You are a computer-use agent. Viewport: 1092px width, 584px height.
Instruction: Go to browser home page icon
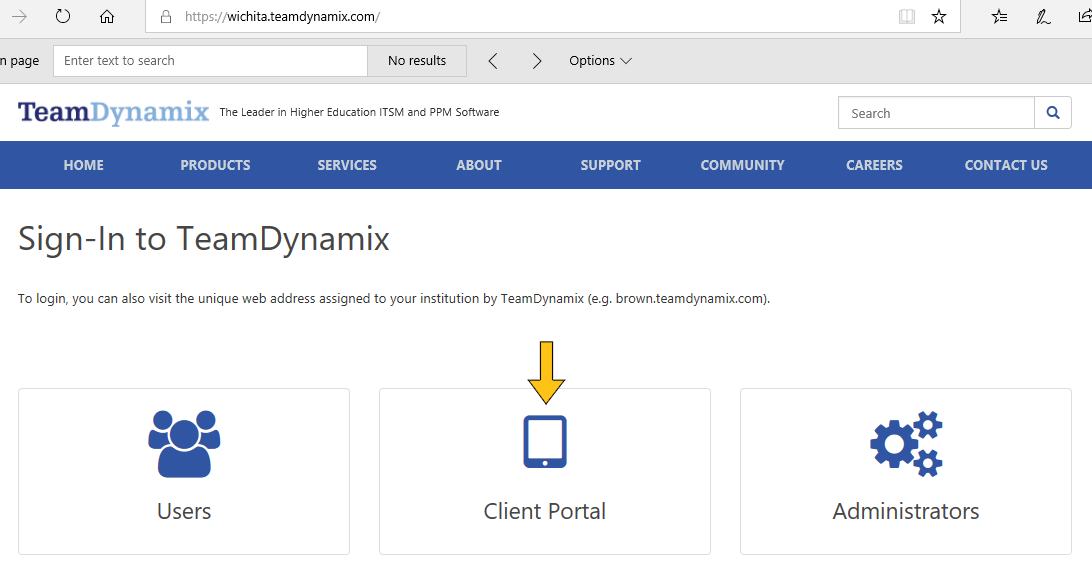tap(107, 17)
